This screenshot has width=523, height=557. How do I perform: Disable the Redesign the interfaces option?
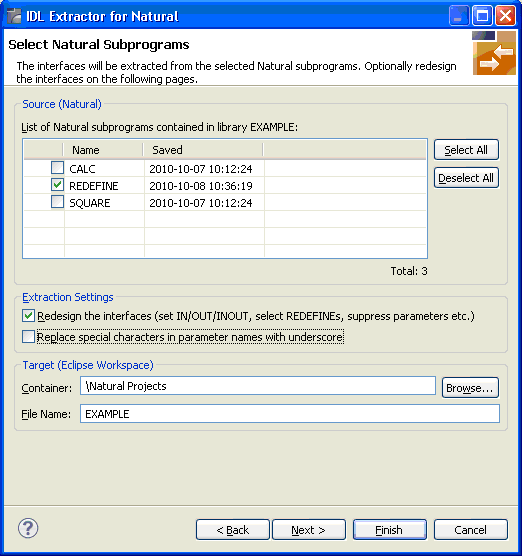click(x=28, y=316)
